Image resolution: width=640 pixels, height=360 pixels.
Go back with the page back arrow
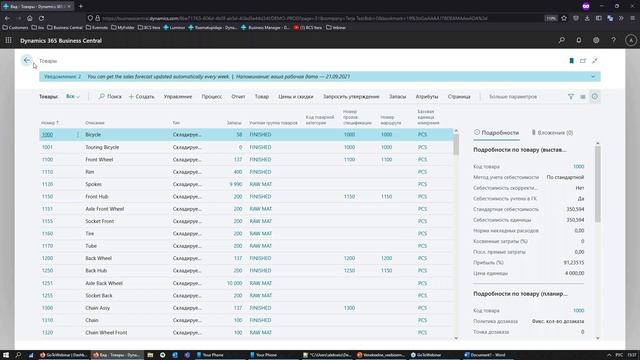pyautogui.click(x=27, y=60)
